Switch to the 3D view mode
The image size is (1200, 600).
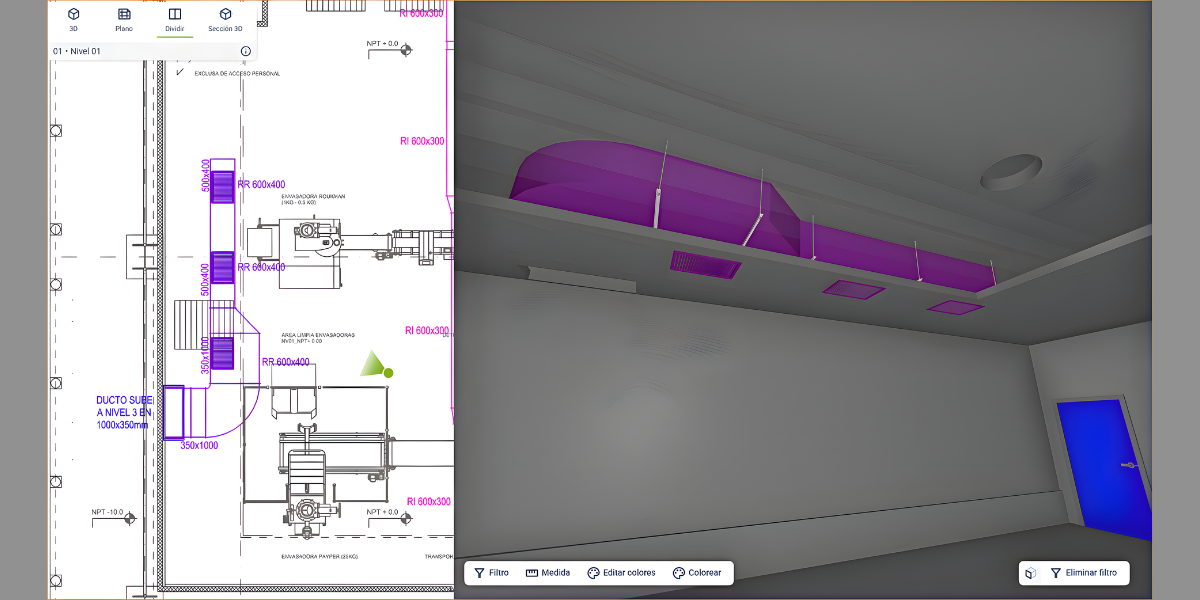click(x=73, y=19)
